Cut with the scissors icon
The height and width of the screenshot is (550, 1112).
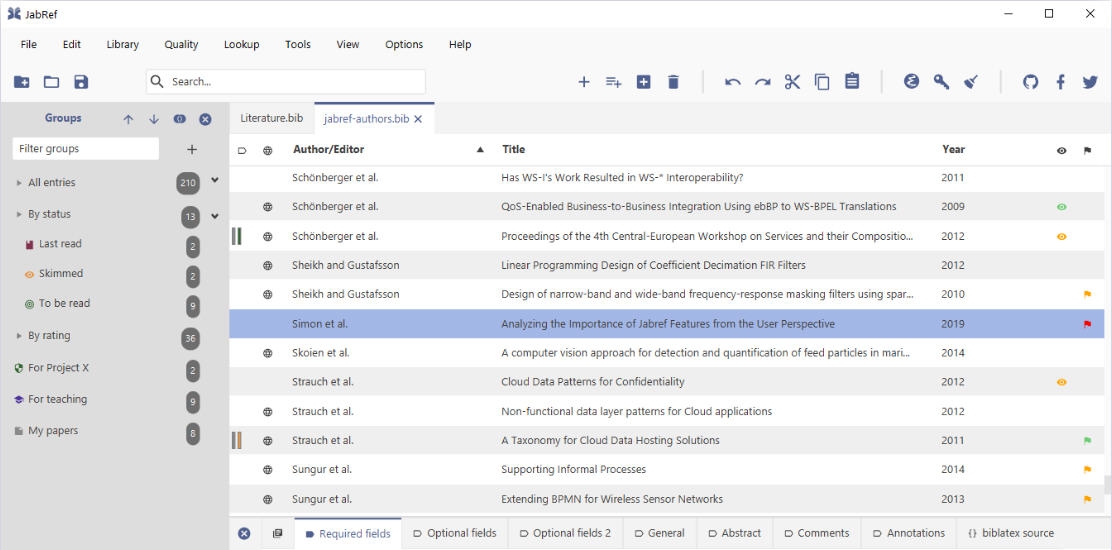tap(792, 82)
